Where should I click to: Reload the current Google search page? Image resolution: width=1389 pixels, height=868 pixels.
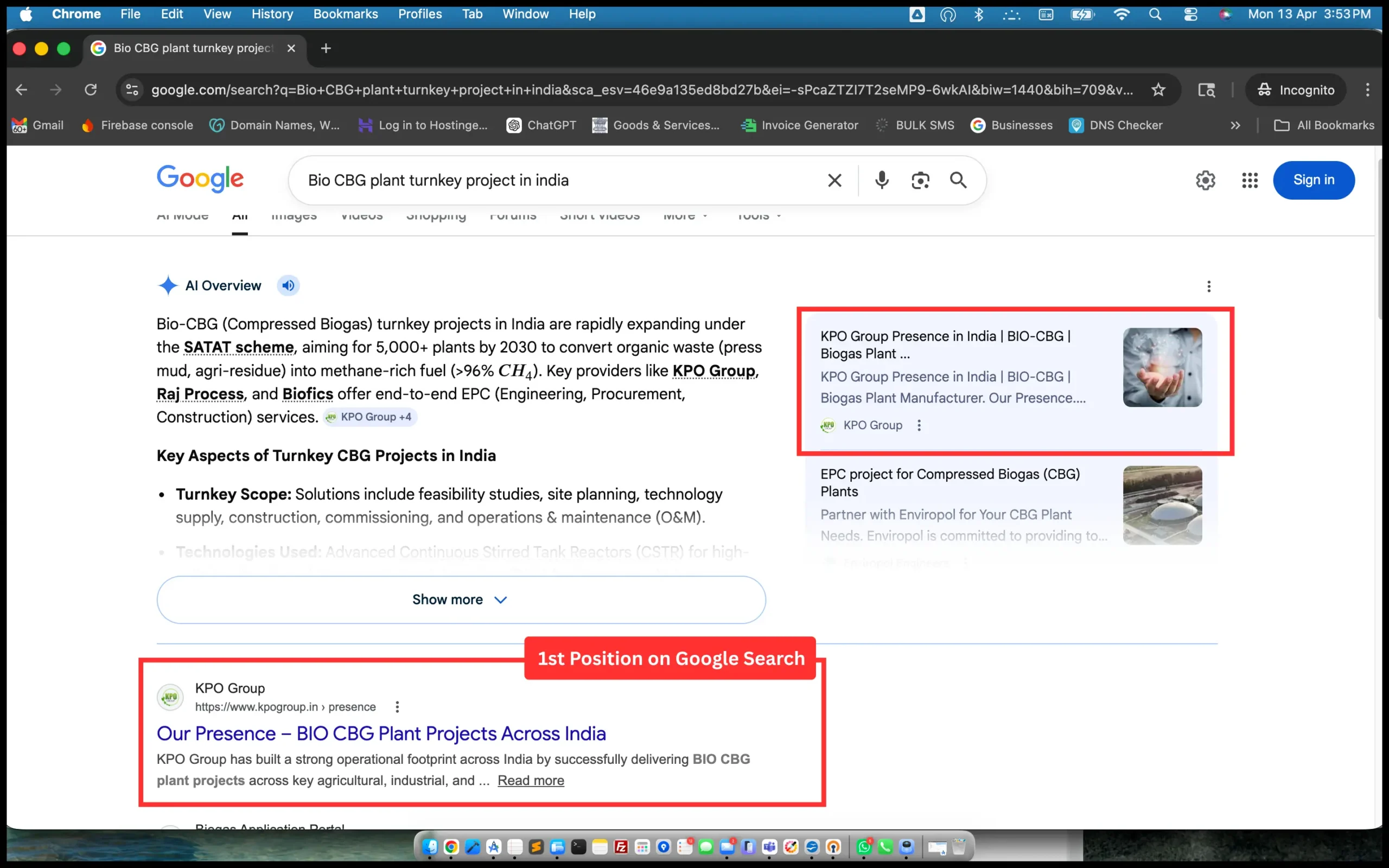(91, 90)
